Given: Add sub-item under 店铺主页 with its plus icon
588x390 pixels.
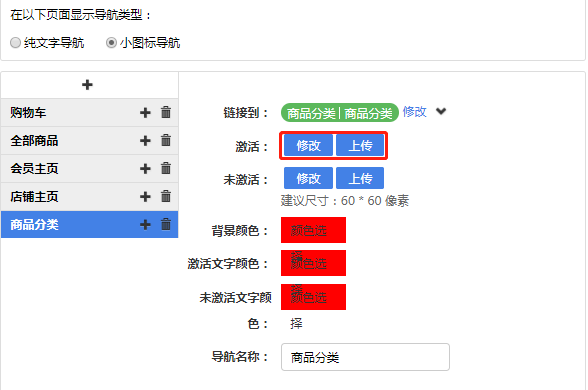Looking at the screenshot, I should [145, 196].
